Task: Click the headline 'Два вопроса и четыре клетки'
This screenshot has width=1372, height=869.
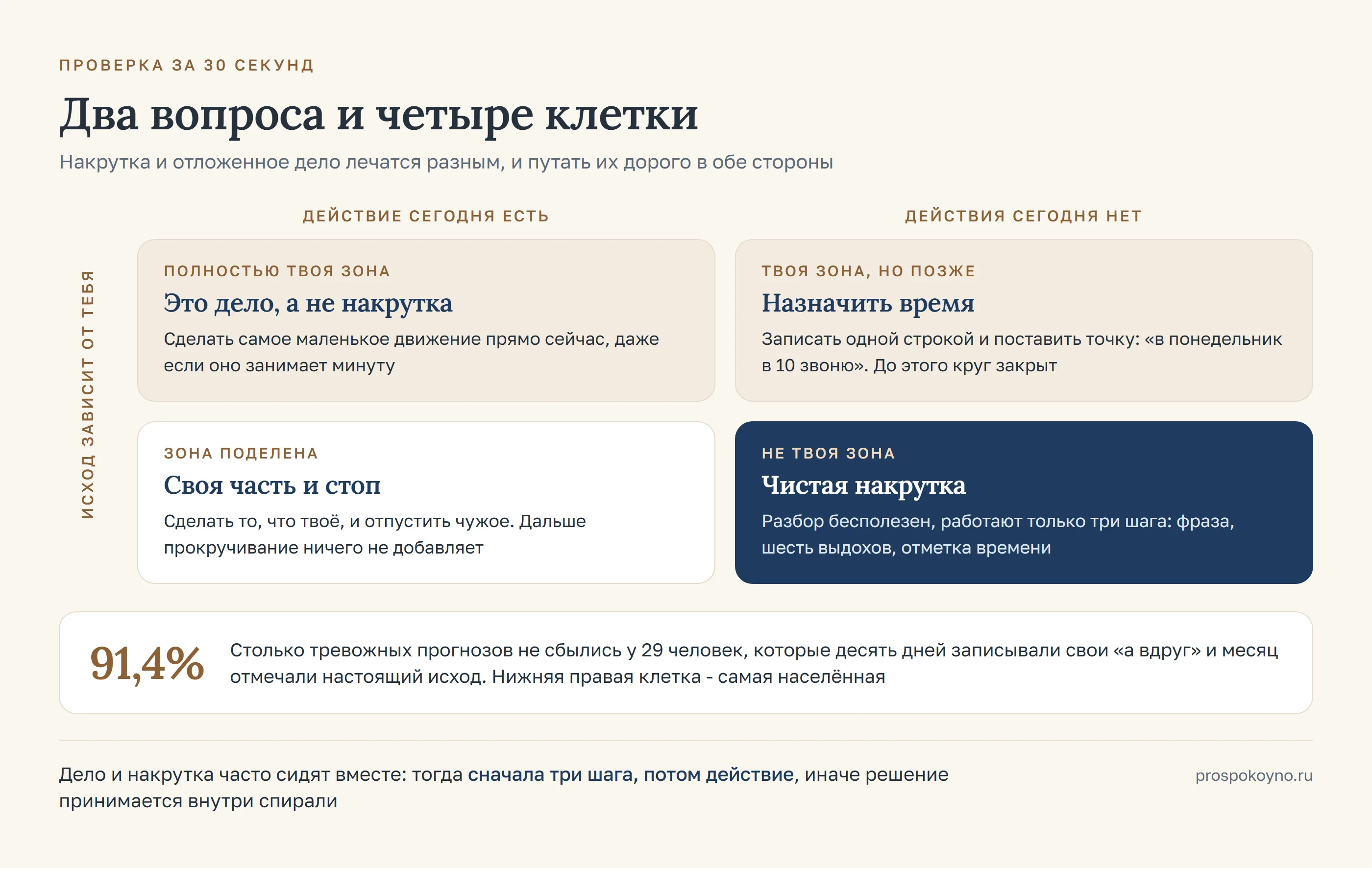Action: (379, 116)
